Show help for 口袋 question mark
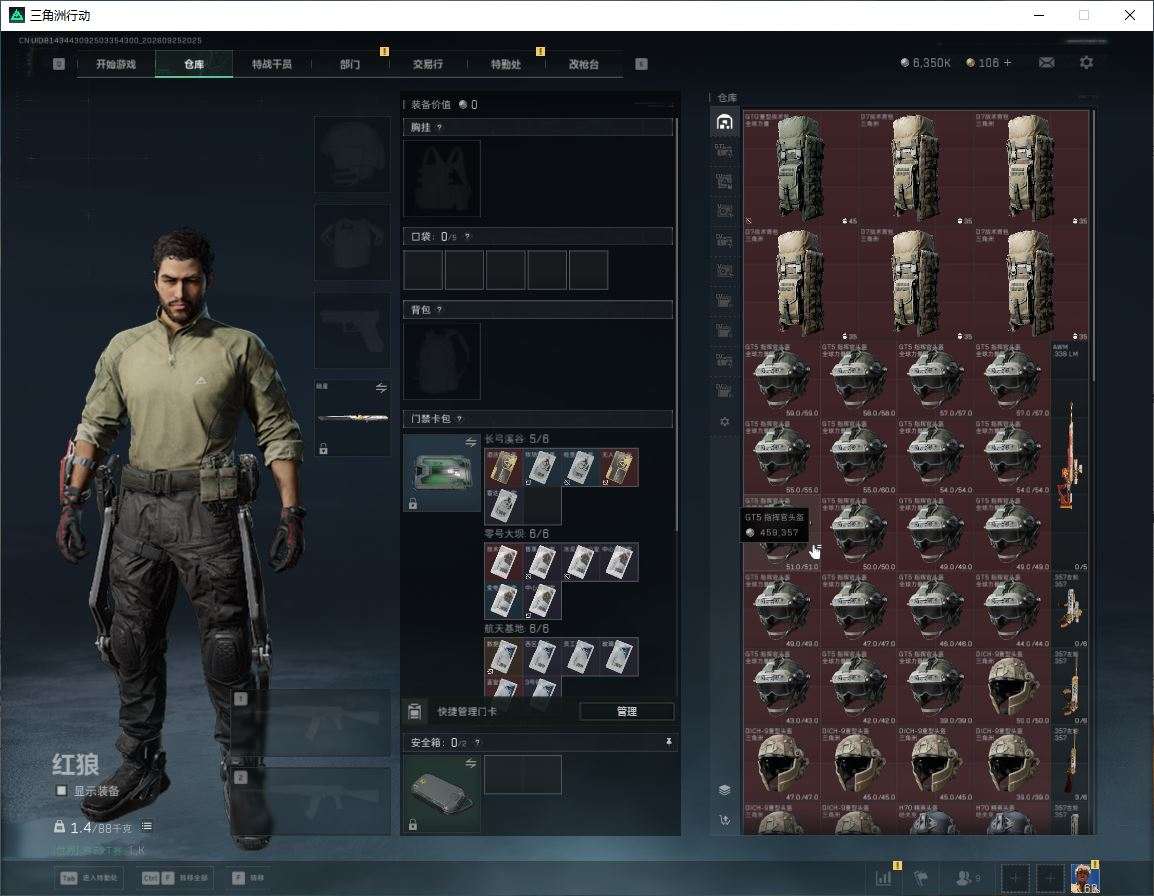Screen dimensions: 1154x896 467,236
